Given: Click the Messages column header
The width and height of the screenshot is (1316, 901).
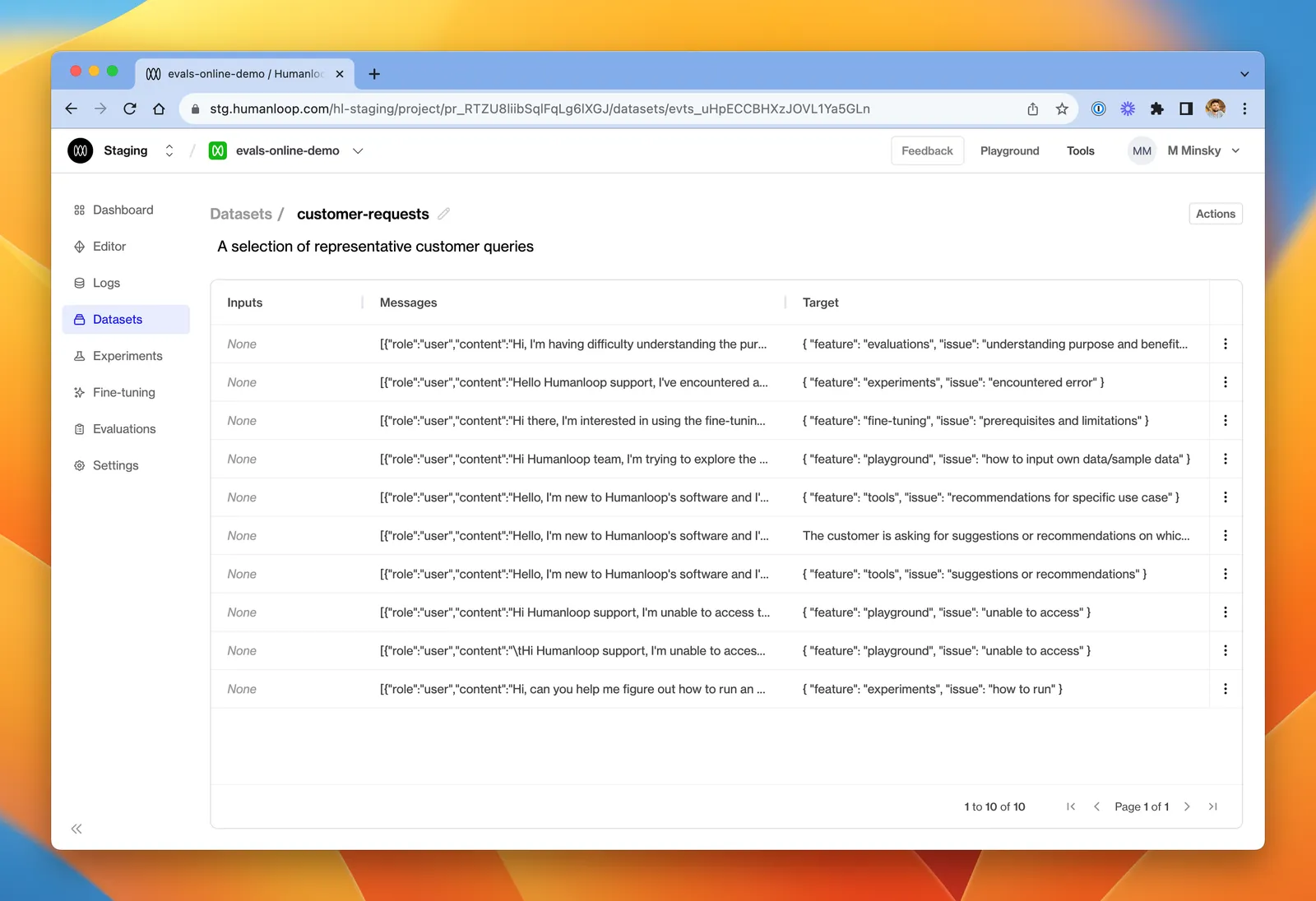Looking at the screenshot, I should 409,303.
